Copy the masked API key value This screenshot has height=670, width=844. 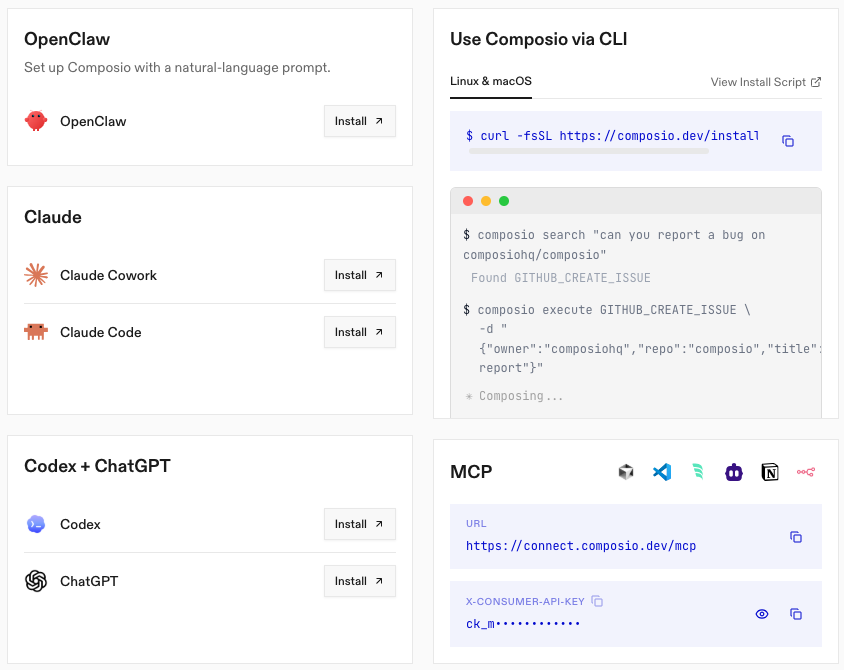[x=796, y=614]
